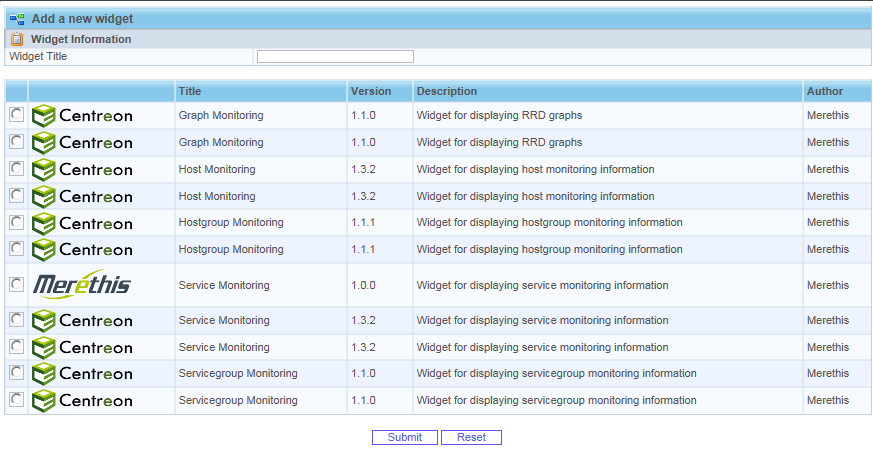
Task: Select the Service Monitoring version 1.0.0 radio button
Action: [16, 285]
